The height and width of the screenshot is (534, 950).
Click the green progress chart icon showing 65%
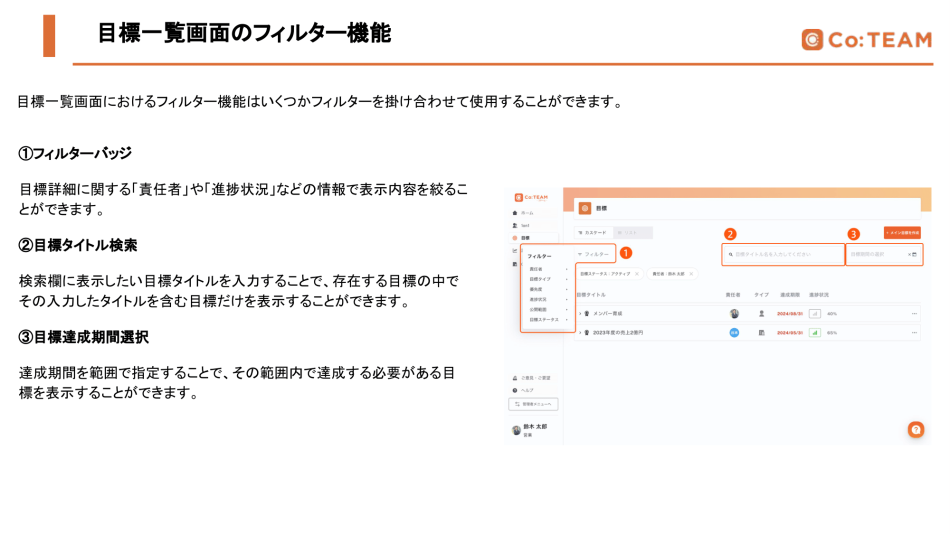click(x=815, y=332)
